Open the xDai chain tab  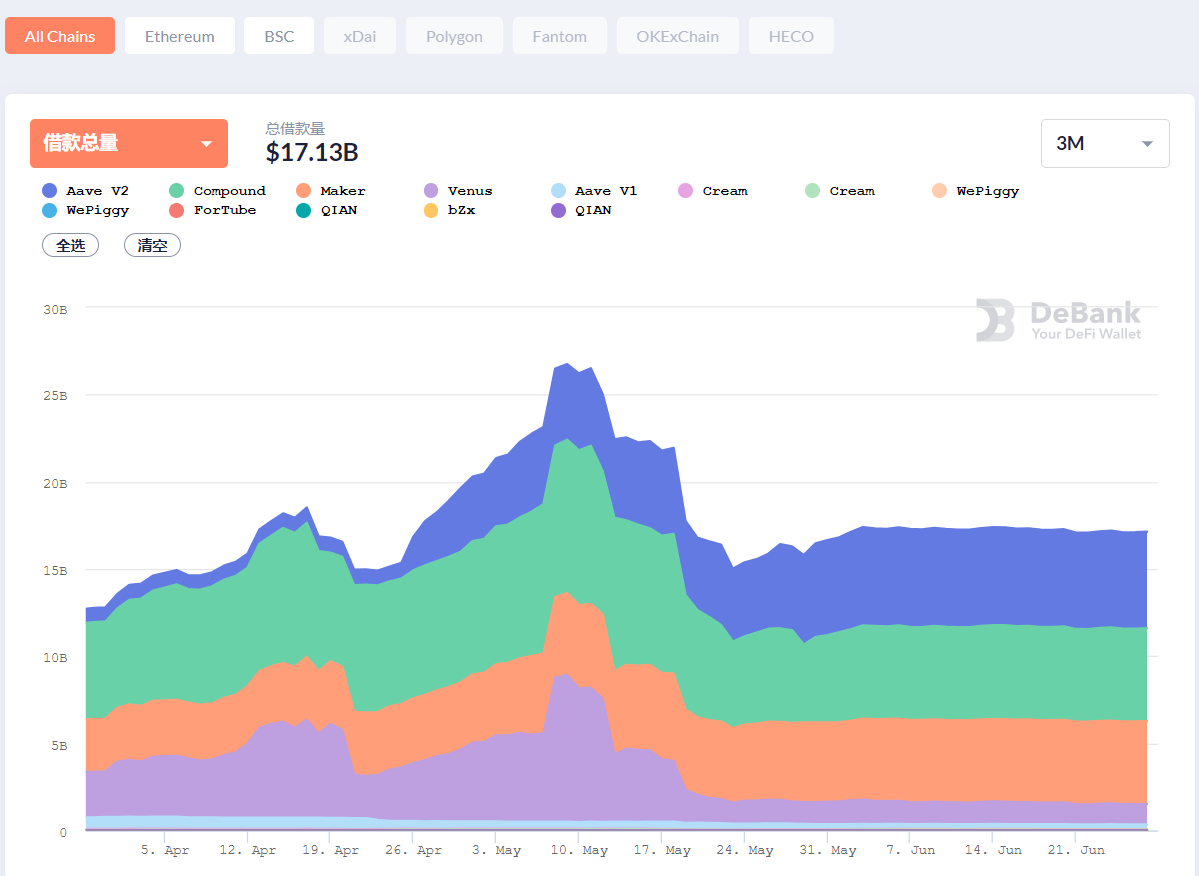point(359,36)
